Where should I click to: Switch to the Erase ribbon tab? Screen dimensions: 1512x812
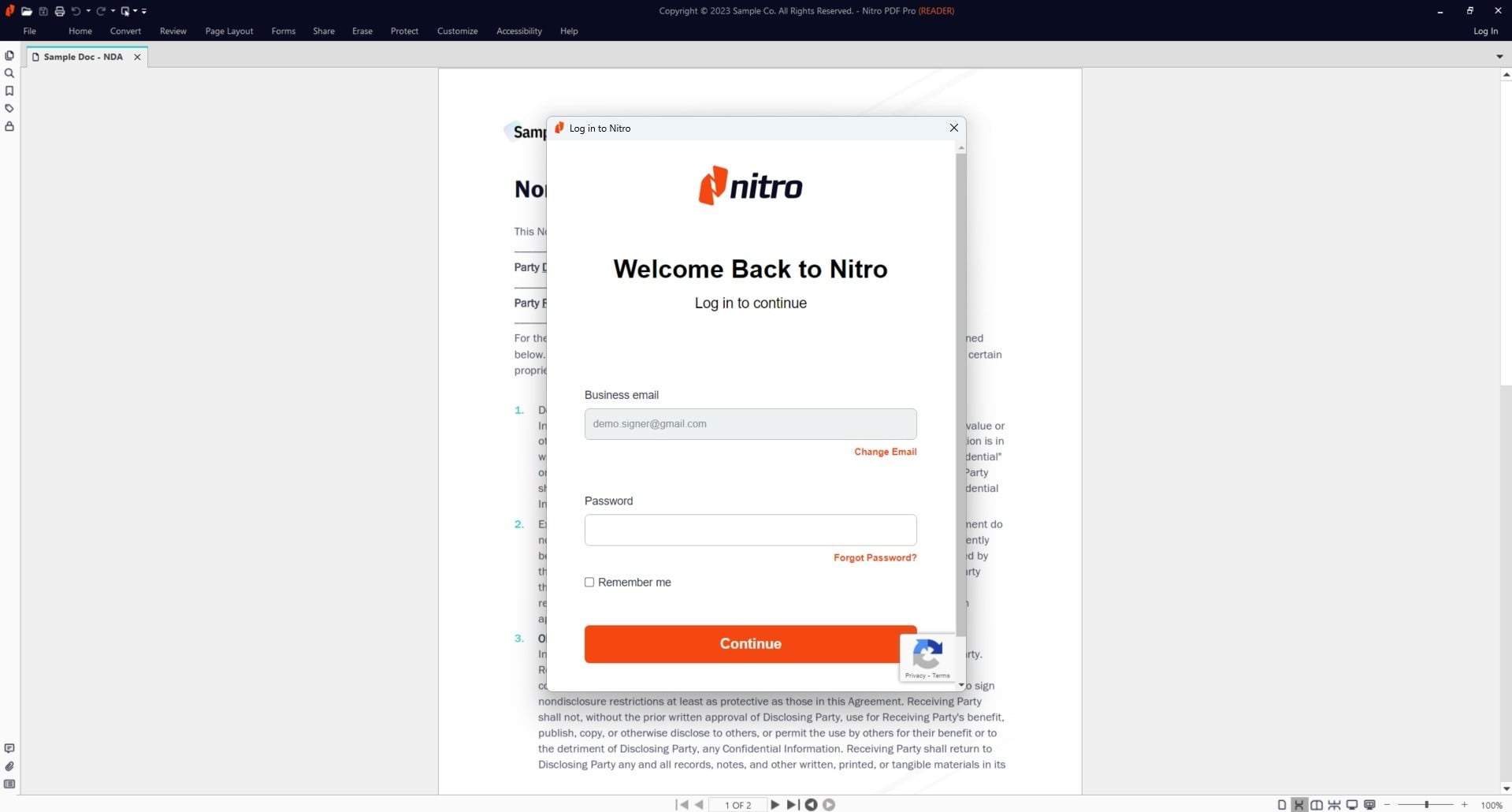(x=362, y=31)
